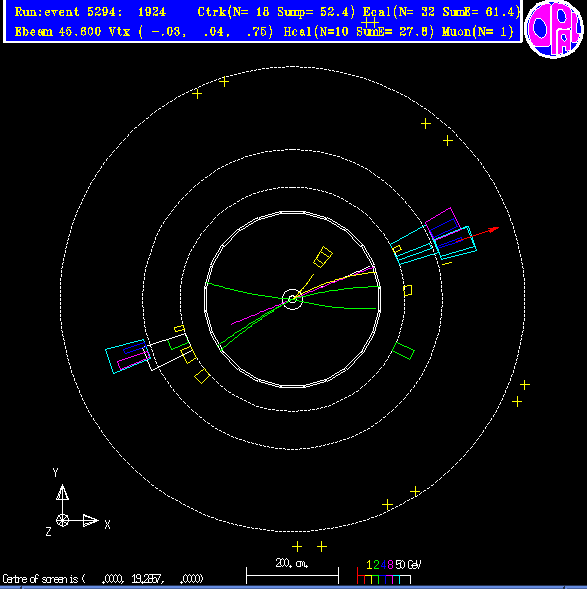The width and height of the screenshot is (587, 589).
Task: Click the Z axis circle symbol
Action: pos(62,521)
